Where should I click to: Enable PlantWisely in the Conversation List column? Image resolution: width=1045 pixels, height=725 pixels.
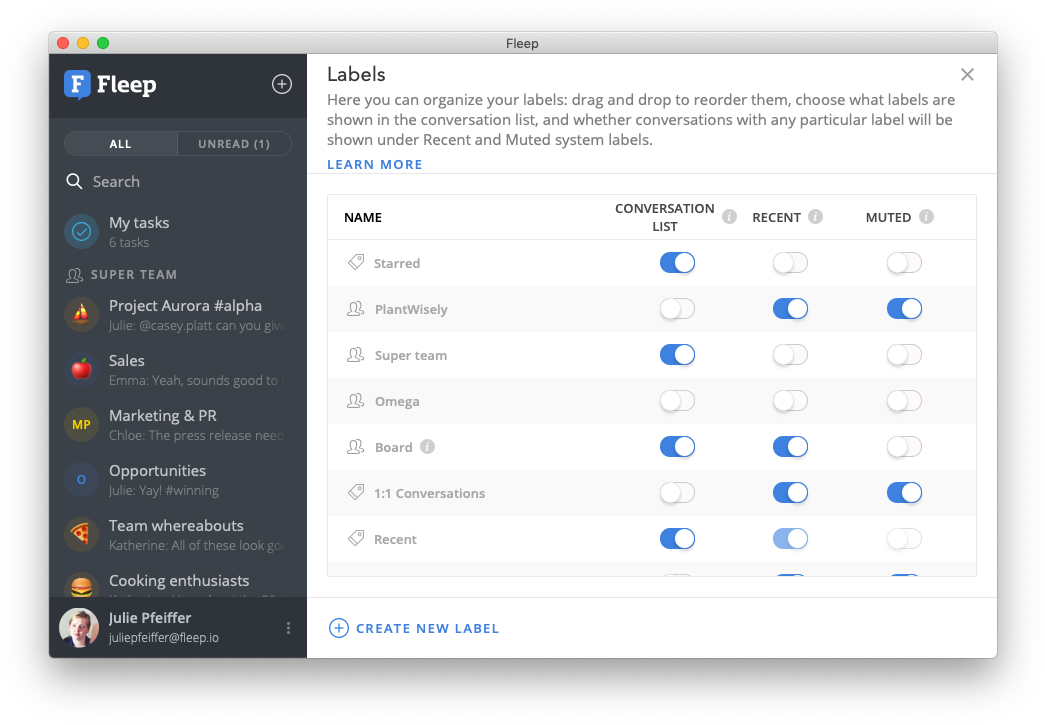point(677,309)
